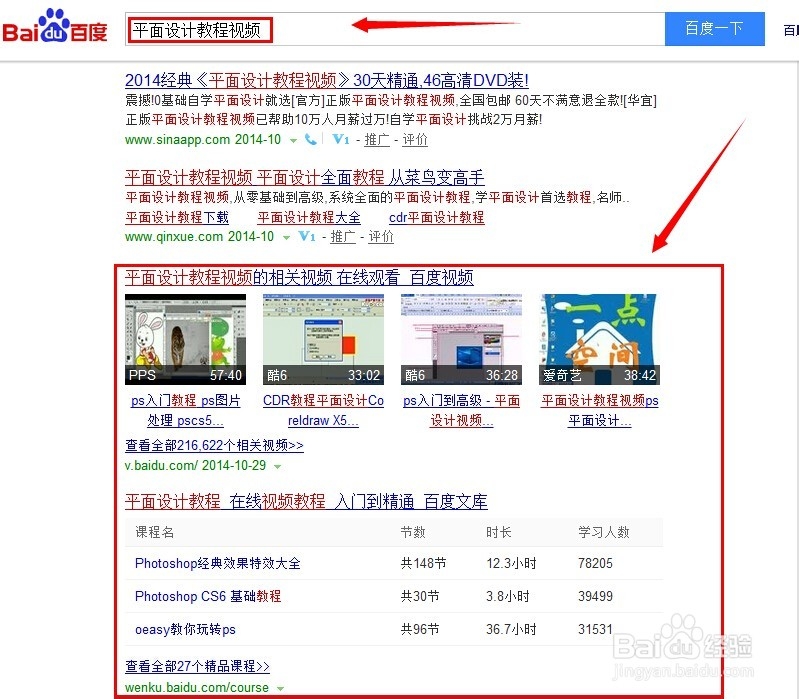Open 平面设计教程 在线视频教程 百度文库 title
Image resolution: width=799 pixels, height=699 pixels.
click(x=306, y=501)
